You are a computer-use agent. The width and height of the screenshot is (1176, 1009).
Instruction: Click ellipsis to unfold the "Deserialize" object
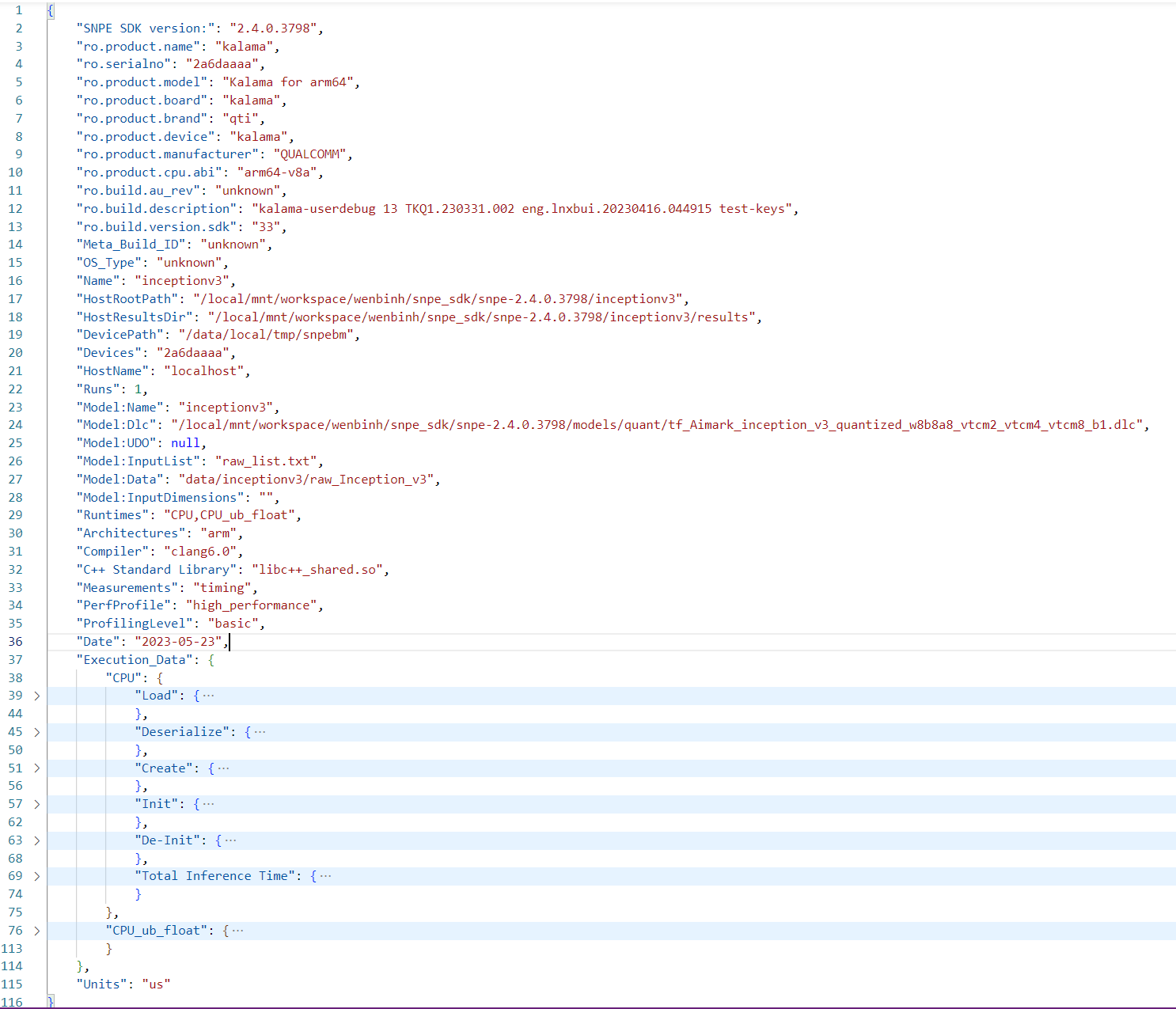260,731
